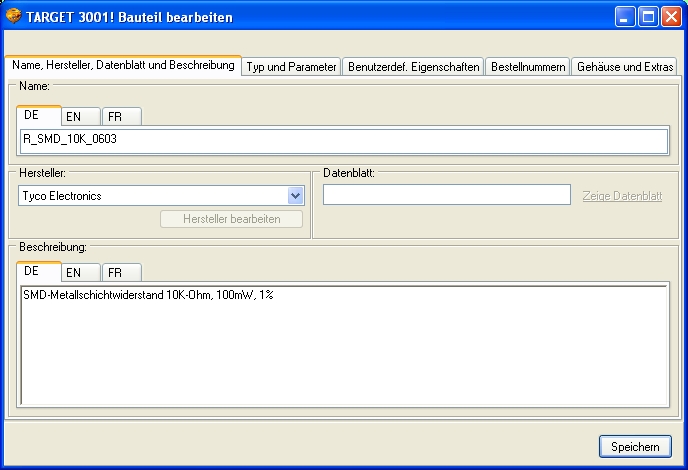
Task: Go to 'Gehäuse und Extras' tab
Action: [x=626, y=67]
